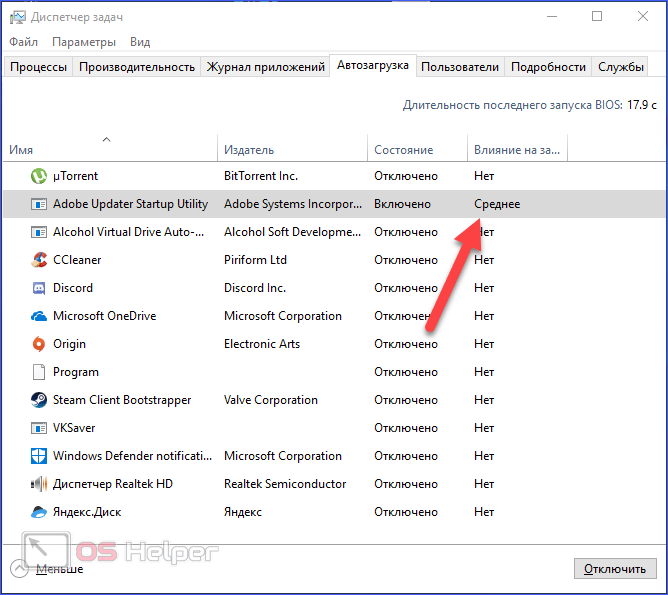Click publisher Realtek Semiconductor

tap(285, 484)
